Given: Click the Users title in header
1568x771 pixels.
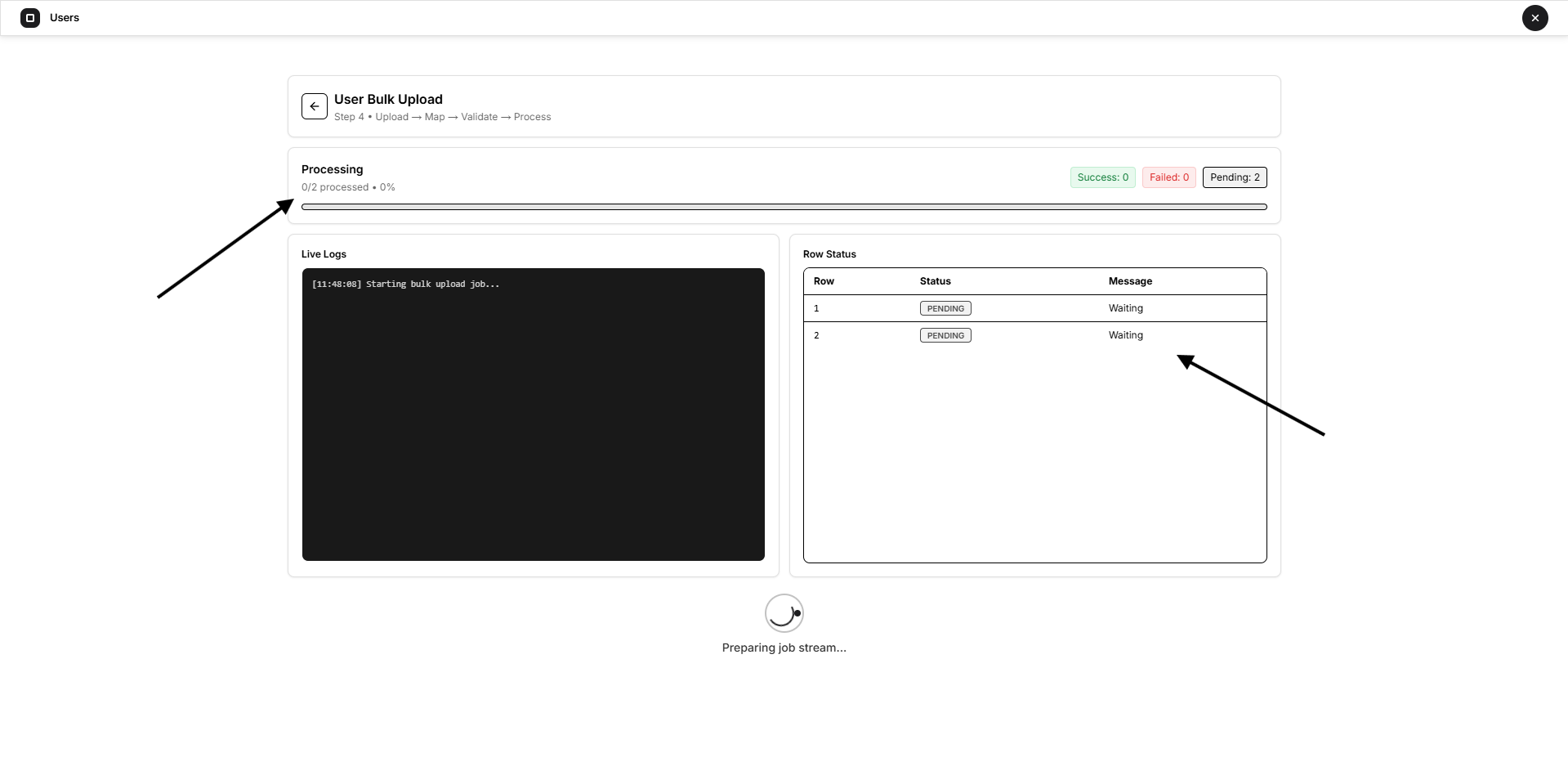Looking at the screenshot, I should click(x=65, y=18).
